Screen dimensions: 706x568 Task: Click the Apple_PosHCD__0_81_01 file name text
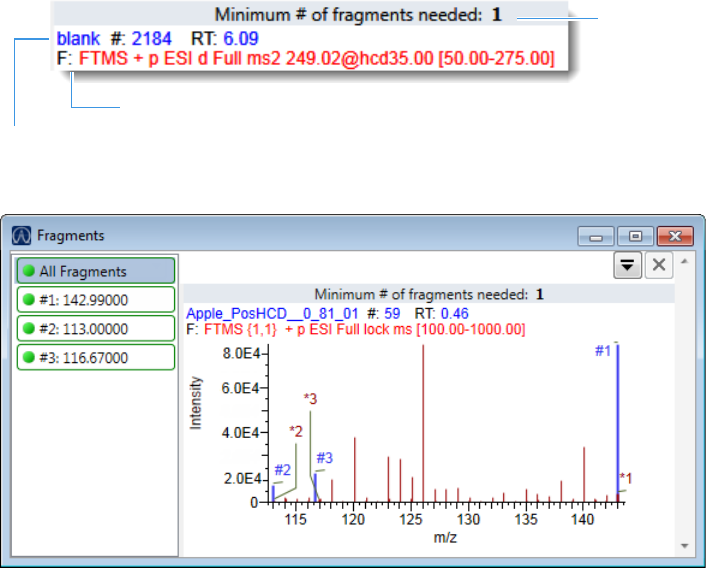272,313
